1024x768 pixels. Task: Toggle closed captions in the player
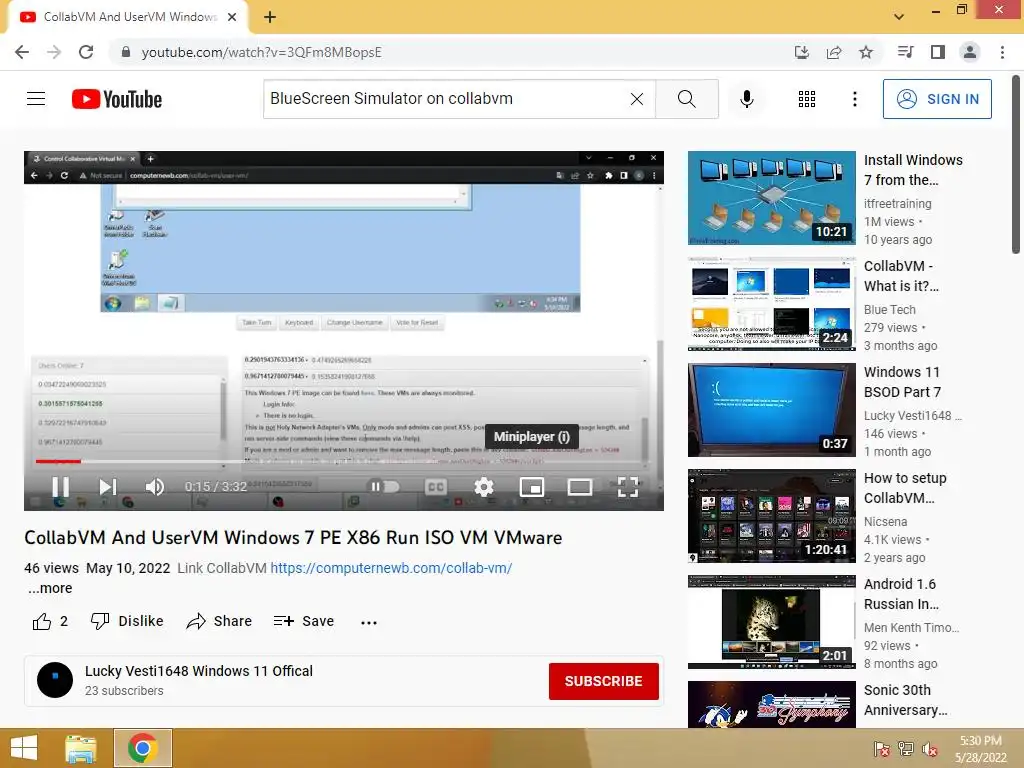tap(436, 487)
